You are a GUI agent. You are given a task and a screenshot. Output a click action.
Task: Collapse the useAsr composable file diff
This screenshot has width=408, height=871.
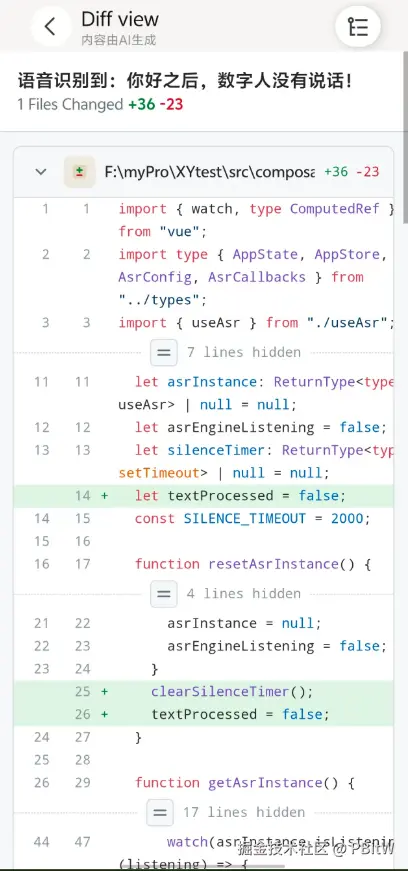[x=41, y=172]
